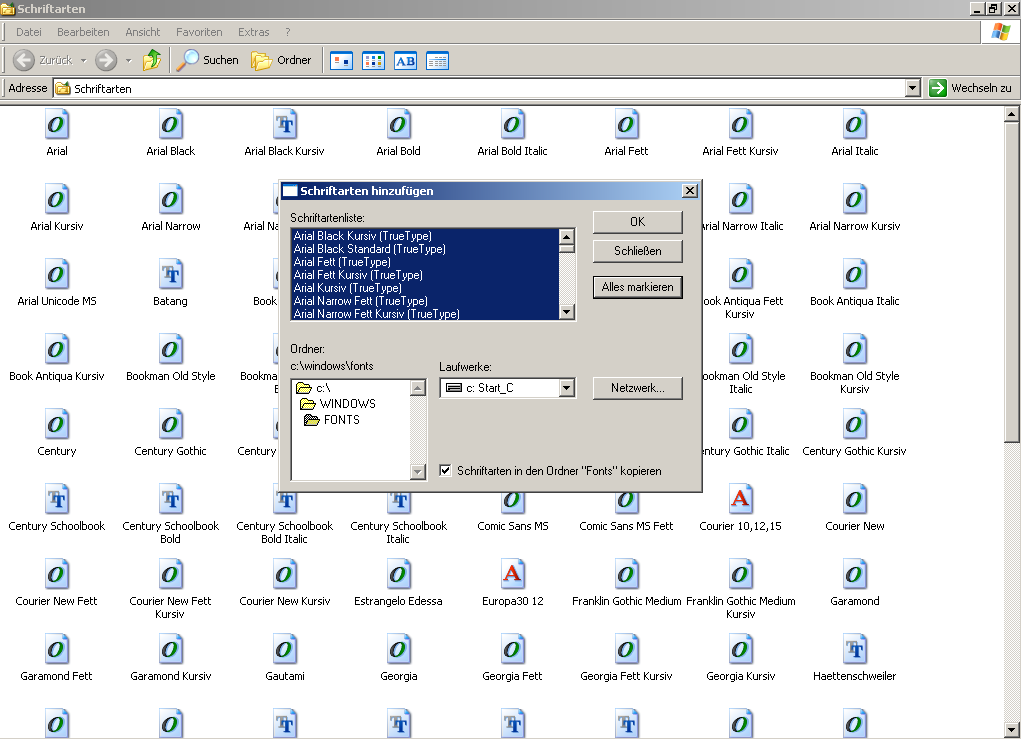Select Arial Black Kursiv TrueType icon
This screenshot has height=739, width=1021.
coord(285,124)
